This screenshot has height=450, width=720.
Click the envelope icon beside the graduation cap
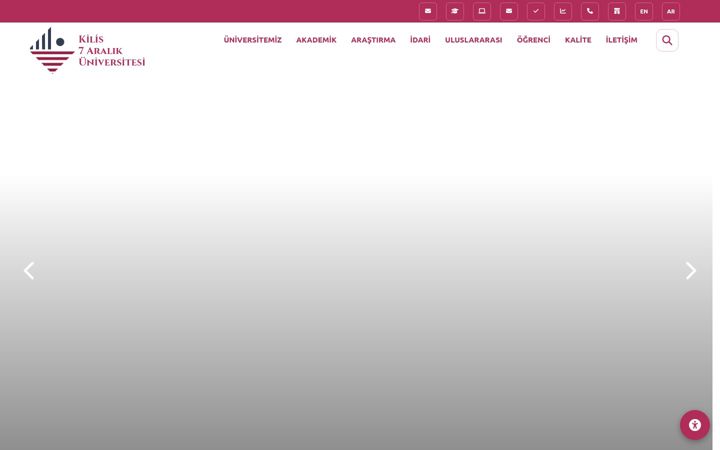coord(428,11)
